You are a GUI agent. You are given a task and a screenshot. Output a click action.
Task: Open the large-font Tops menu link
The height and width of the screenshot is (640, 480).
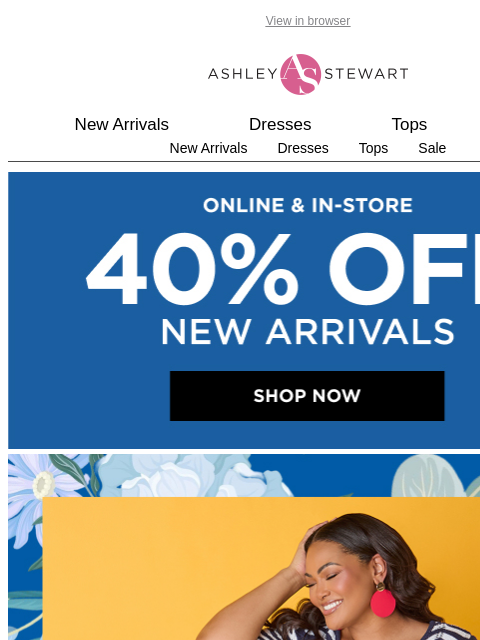point(409,124)
